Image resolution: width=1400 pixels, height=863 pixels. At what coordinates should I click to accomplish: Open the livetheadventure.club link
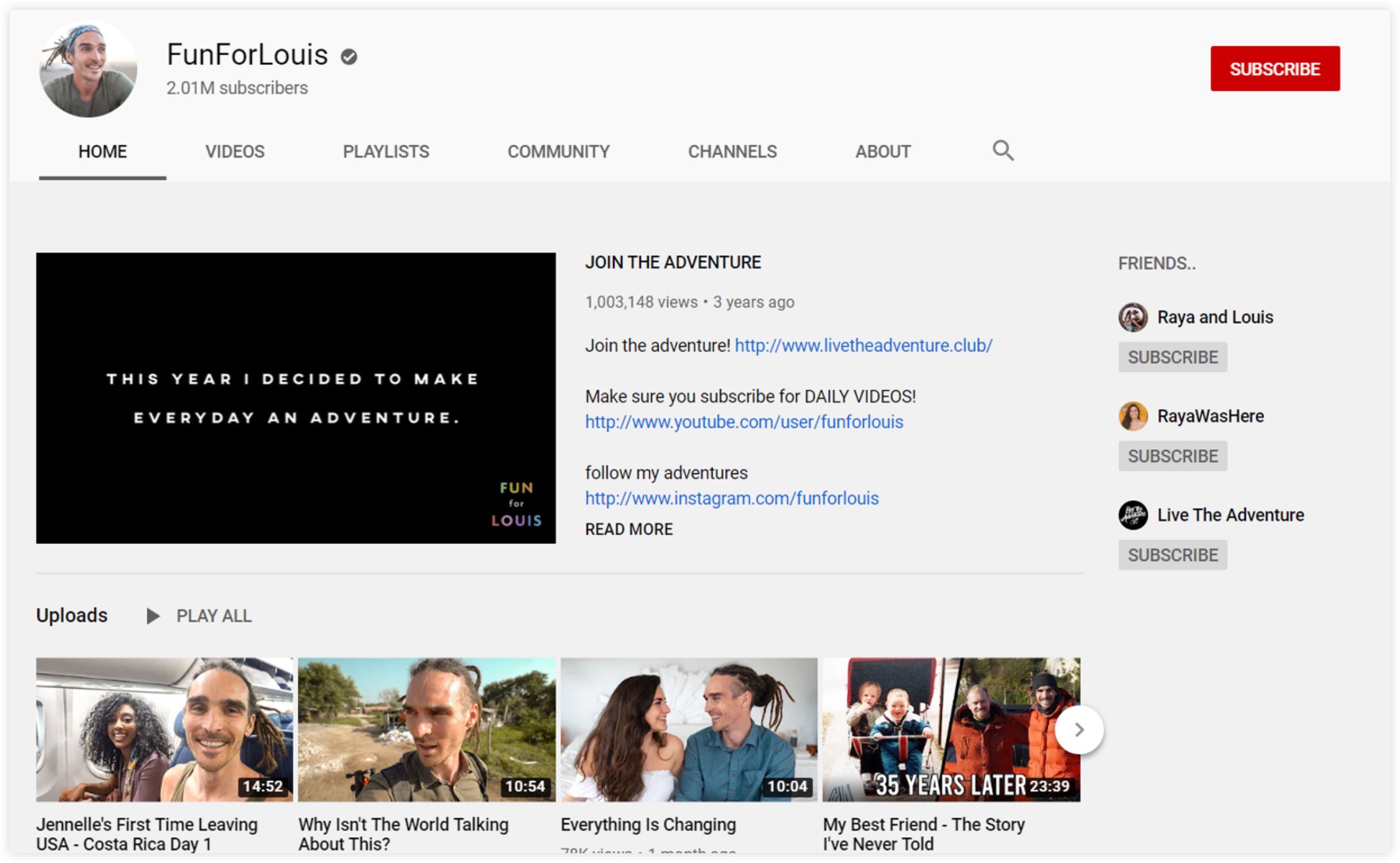tap(863, 346)
